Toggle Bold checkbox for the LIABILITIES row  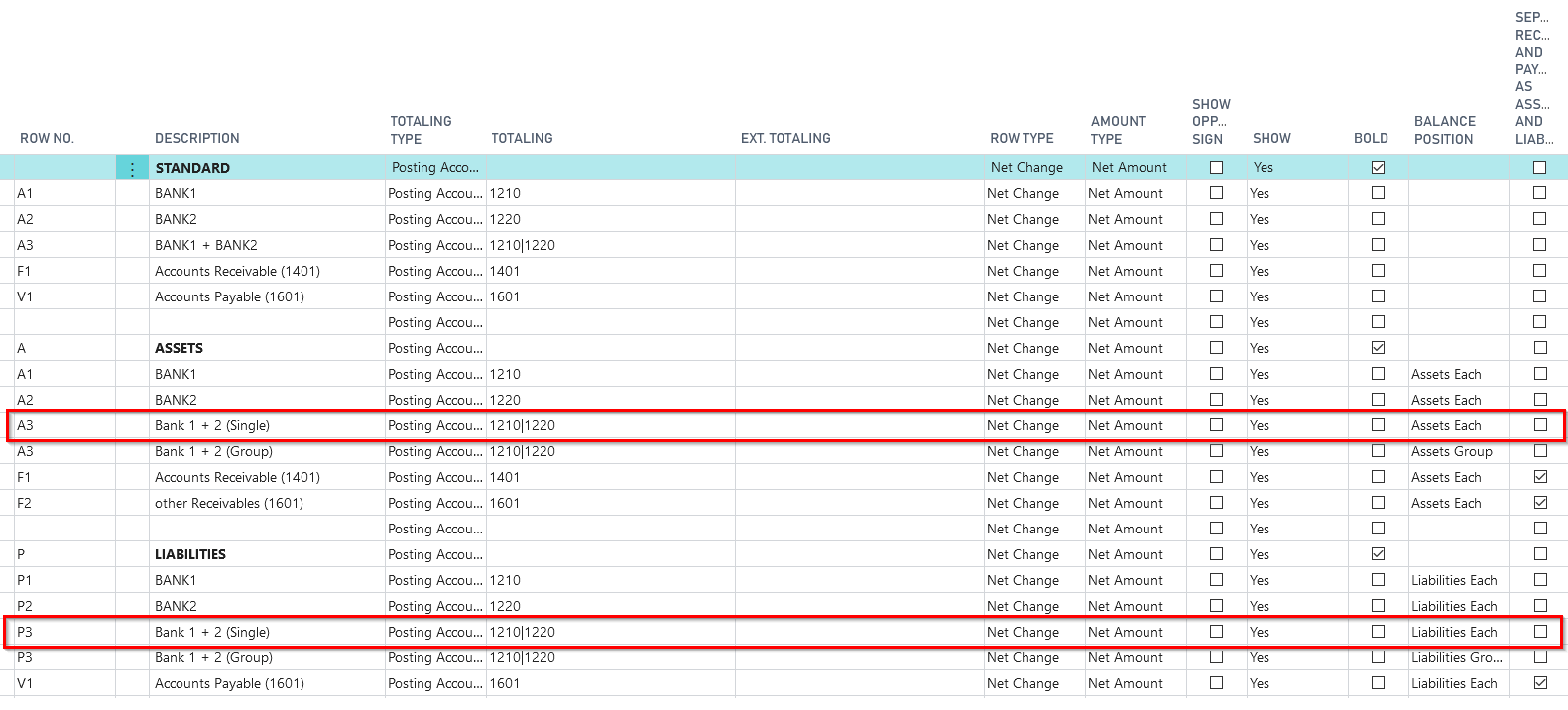coord(1378,554)
